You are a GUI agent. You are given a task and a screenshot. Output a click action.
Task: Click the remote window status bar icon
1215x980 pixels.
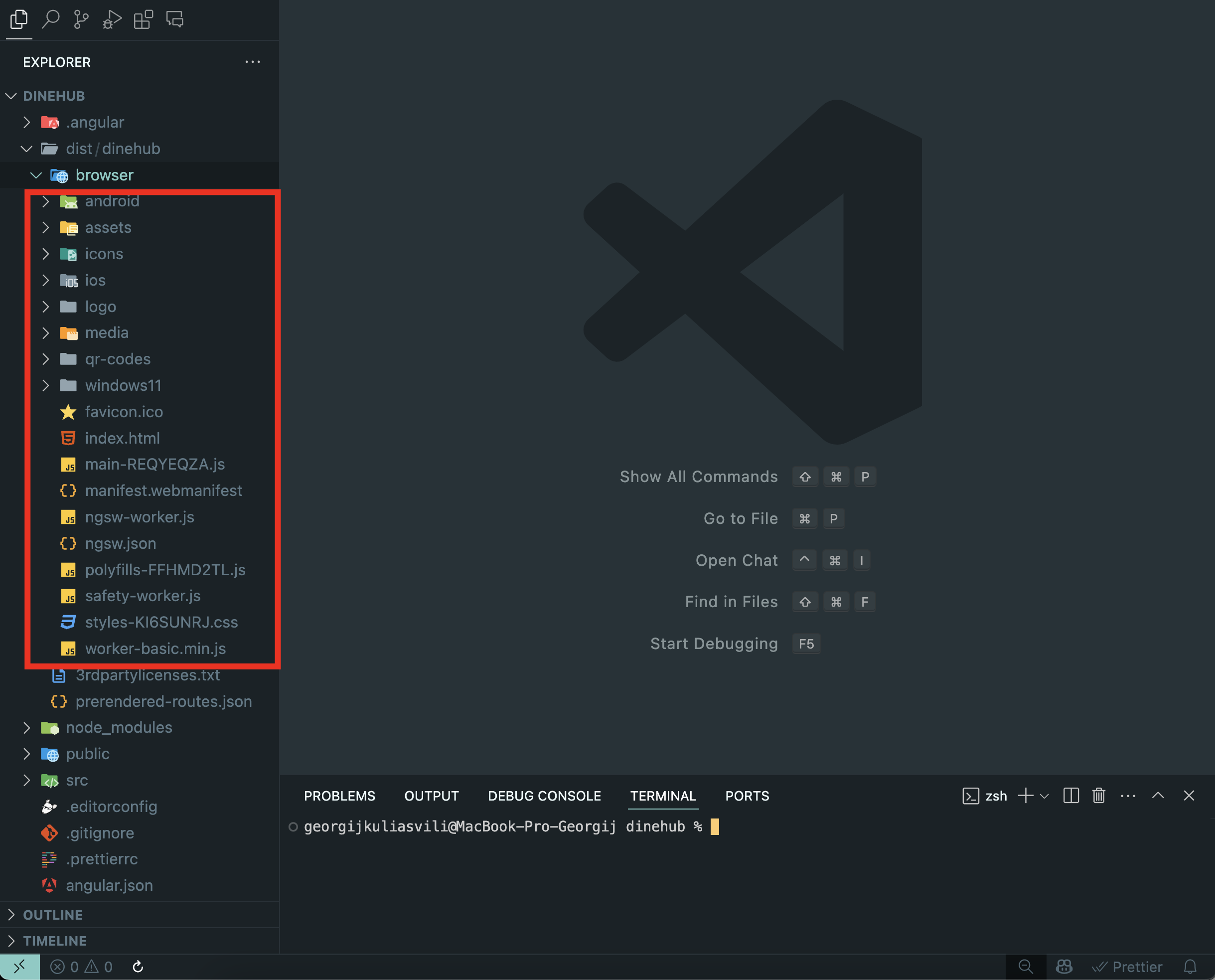(x=20, y=967)
